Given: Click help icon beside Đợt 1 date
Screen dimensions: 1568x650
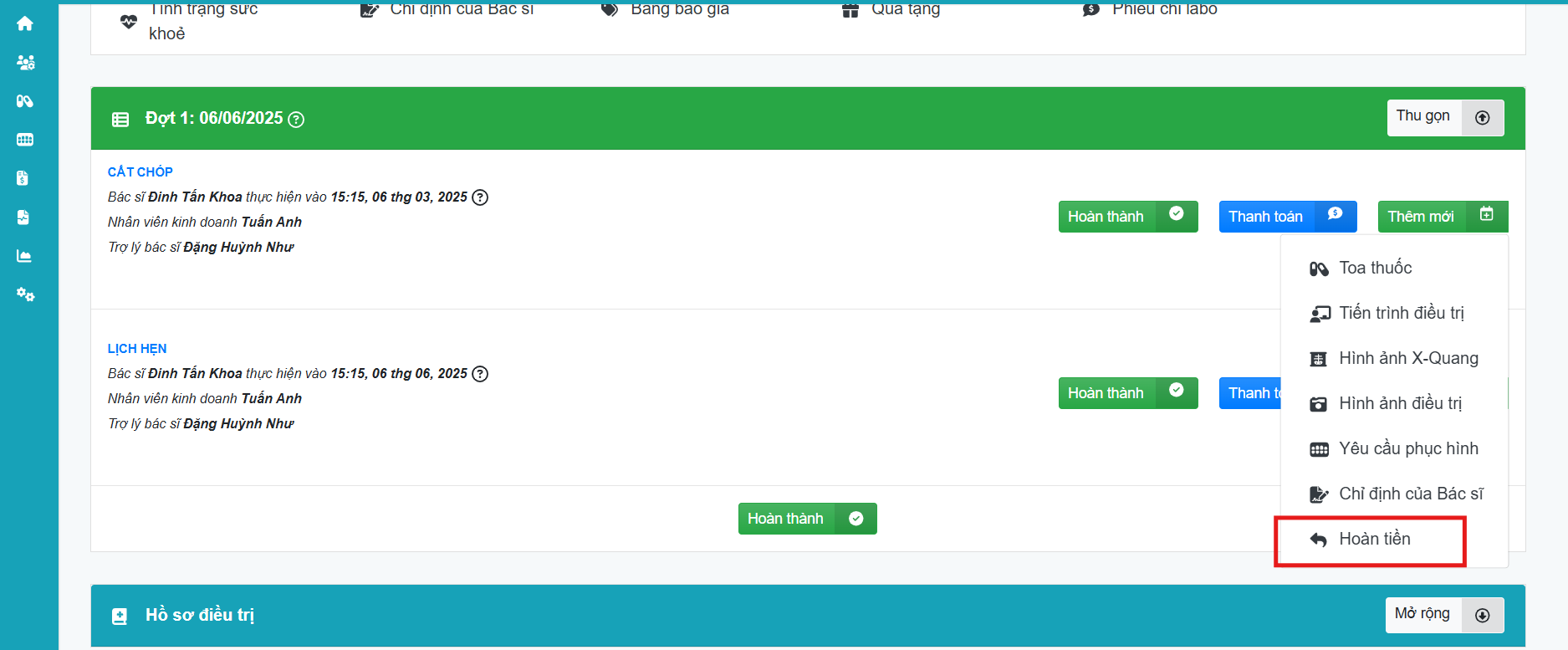Looking at the screenshot, I should [296, 120].
